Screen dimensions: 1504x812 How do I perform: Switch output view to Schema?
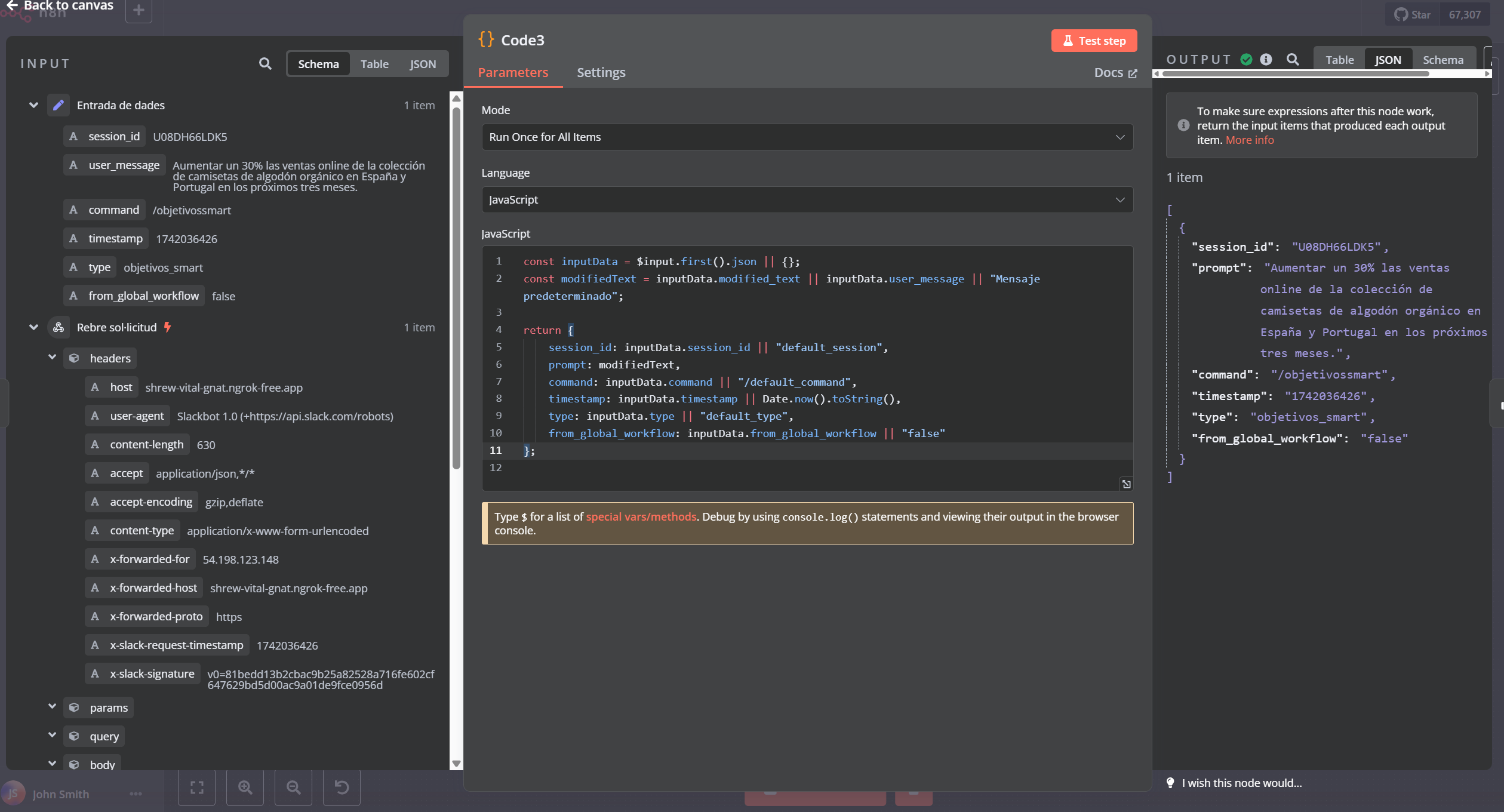pos(1443,60)
